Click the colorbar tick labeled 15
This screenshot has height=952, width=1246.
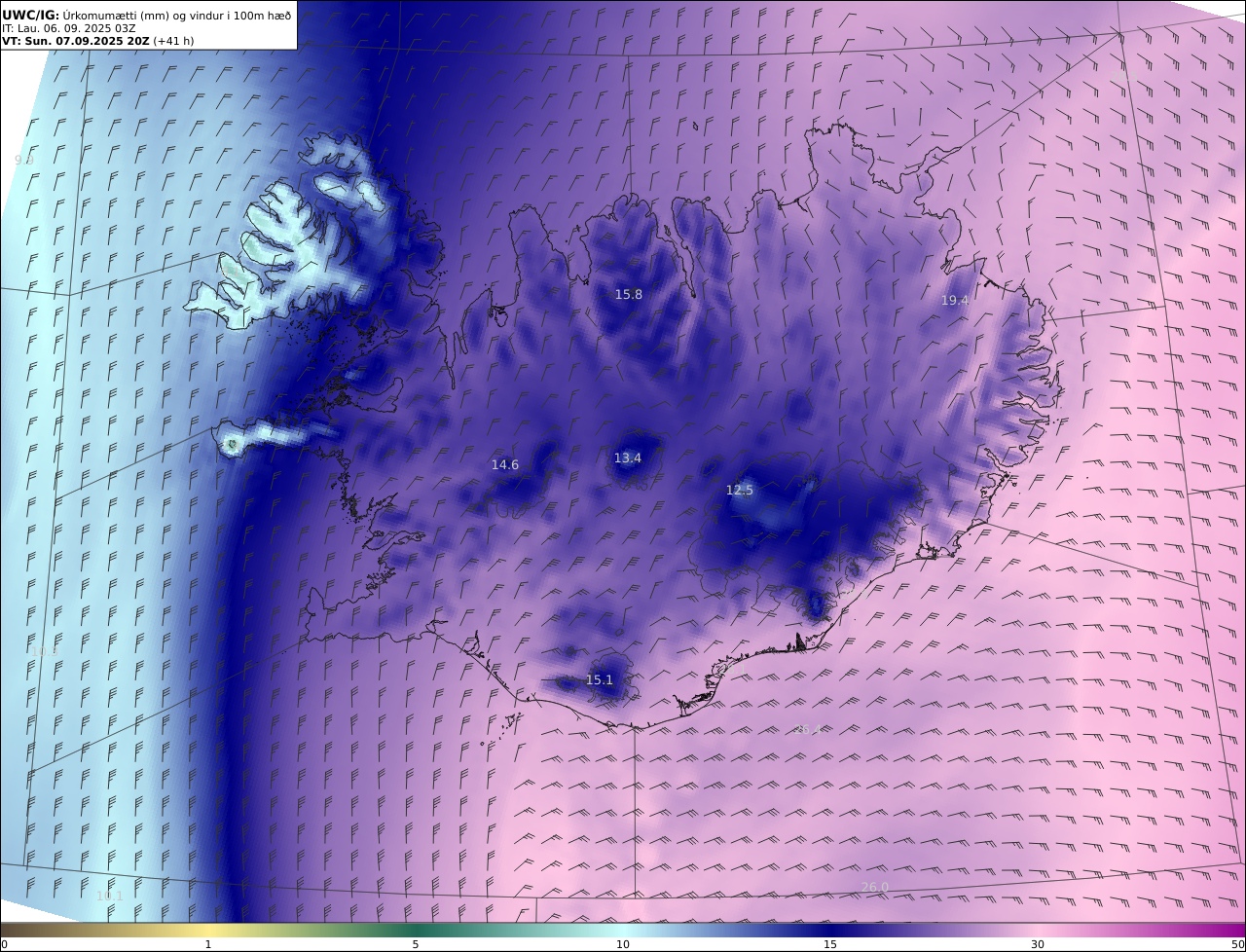pyautogui.click(x=830, y=944)
